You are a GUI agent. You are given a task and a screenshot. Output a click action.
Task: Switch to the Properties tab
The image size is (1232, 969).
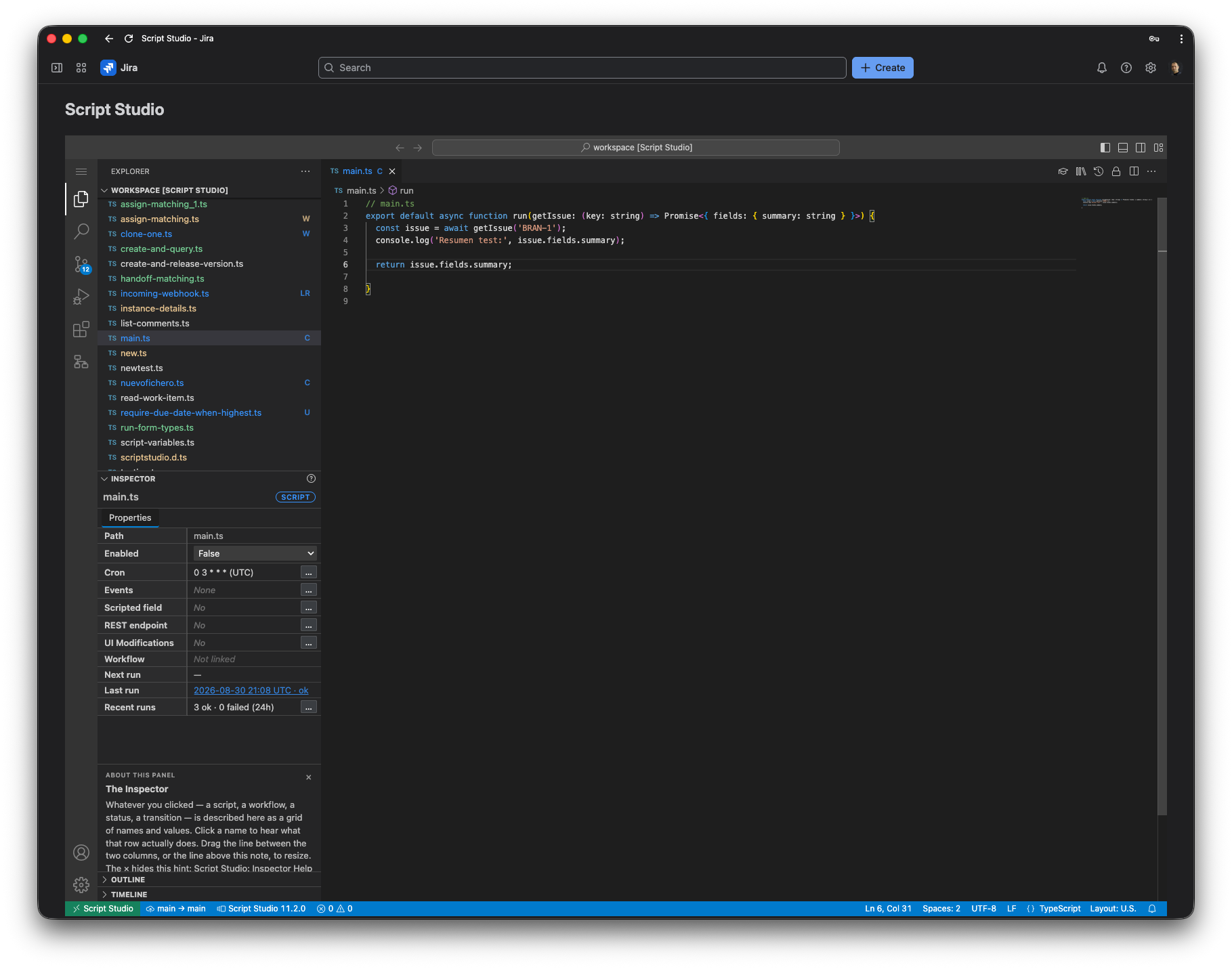[130, 517]
